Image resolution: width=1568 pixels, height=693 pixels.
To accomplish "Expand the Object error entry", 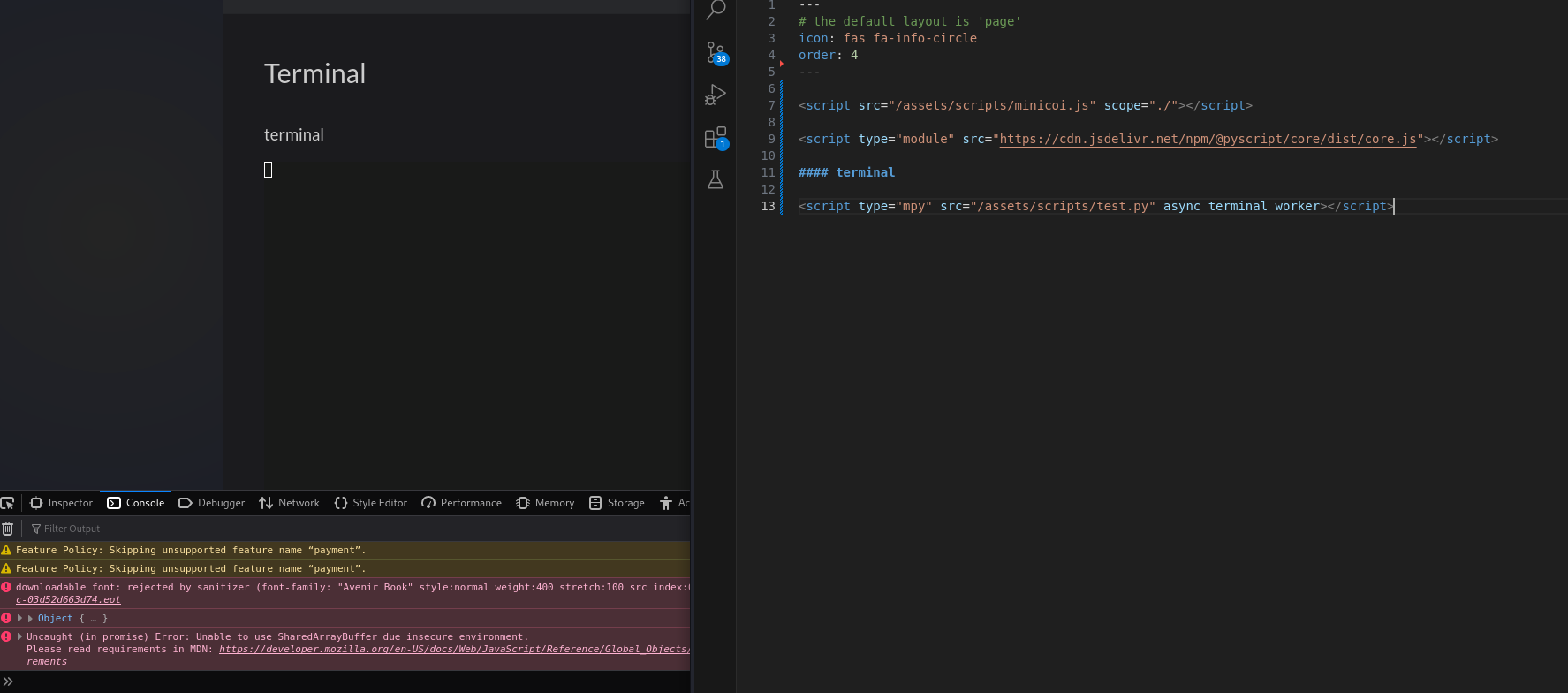I will (19, 619).
